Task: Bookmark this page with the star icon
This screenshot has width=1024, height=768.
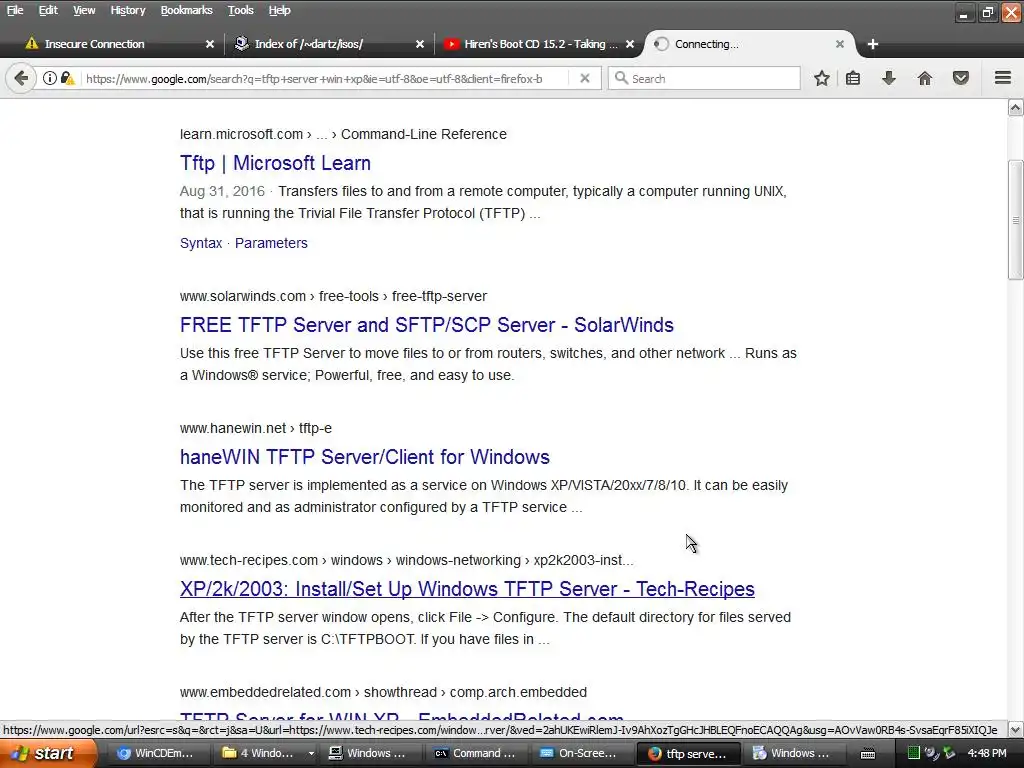Action: (822, 78)
